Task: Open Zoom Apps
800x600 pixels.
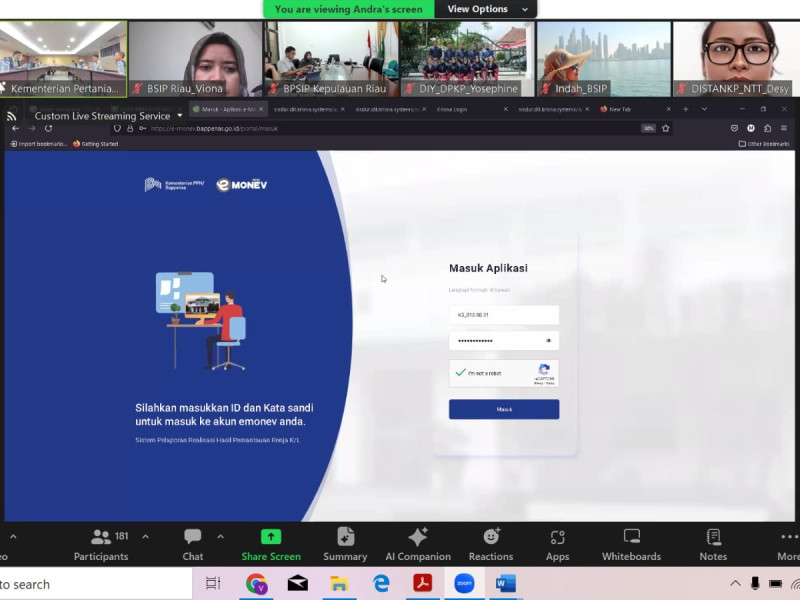Action: coord(557,544)
